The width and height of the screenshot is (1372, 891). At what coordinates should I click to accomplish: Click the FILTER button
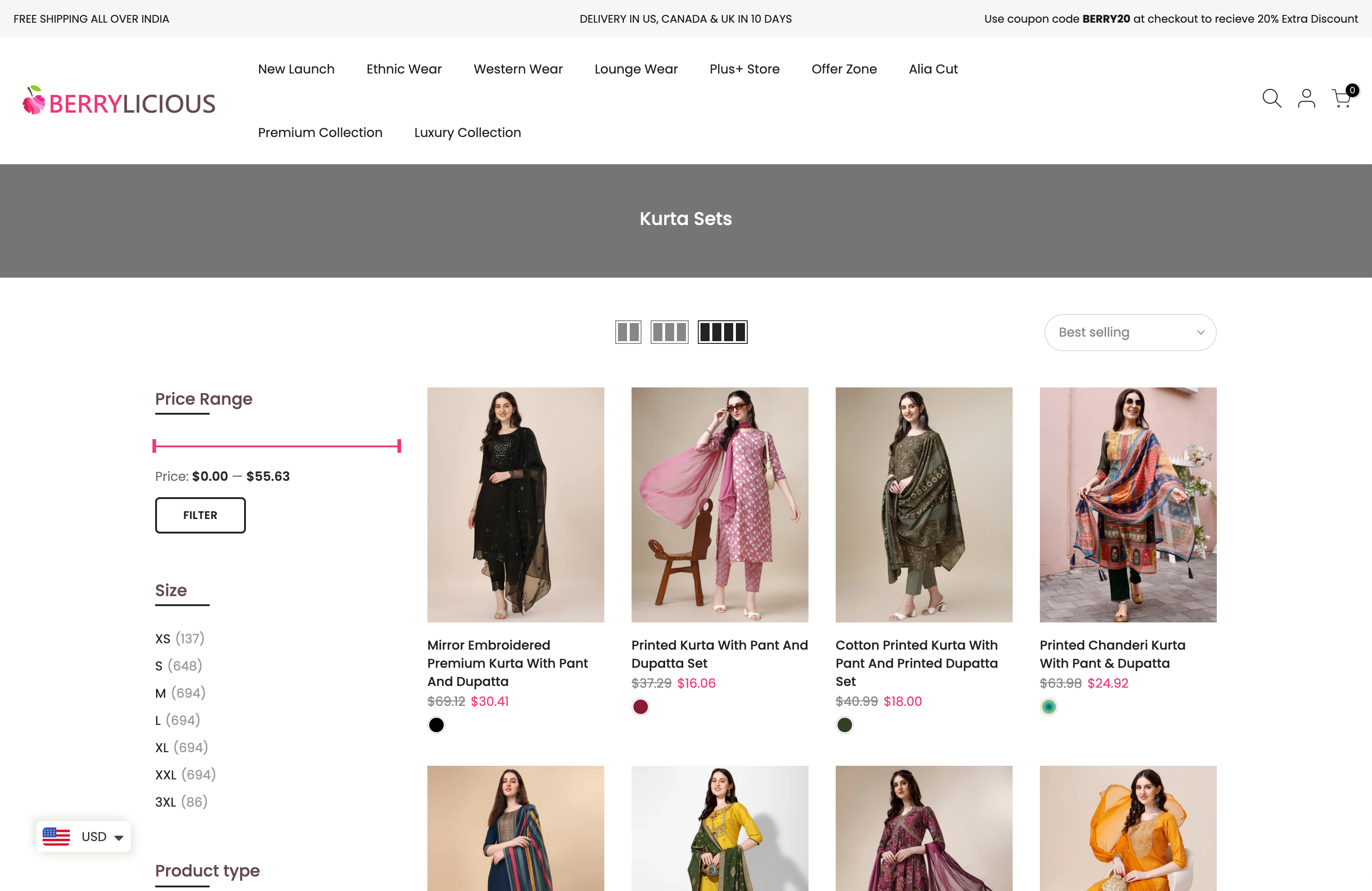(x=200, y=515)
